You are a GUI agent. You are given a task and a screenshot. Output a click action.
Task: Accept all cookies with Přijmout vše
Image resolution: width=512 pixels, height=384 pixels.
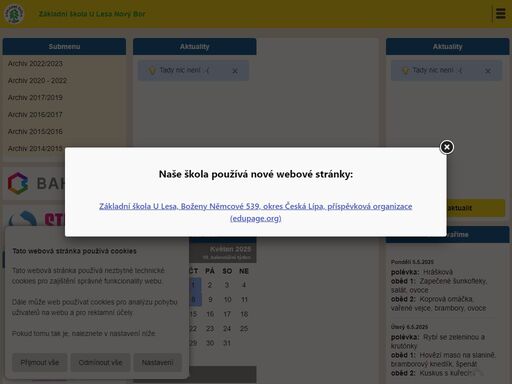point(40,362)
